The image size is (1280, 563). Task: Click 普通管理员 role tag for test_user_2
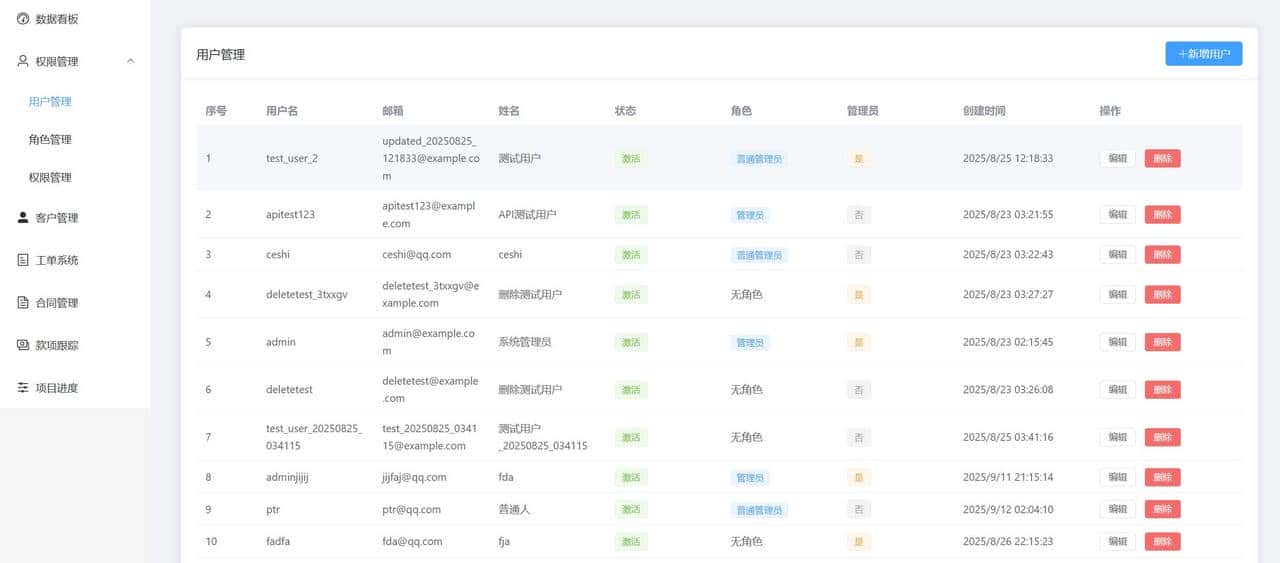(x=759, y=158)
